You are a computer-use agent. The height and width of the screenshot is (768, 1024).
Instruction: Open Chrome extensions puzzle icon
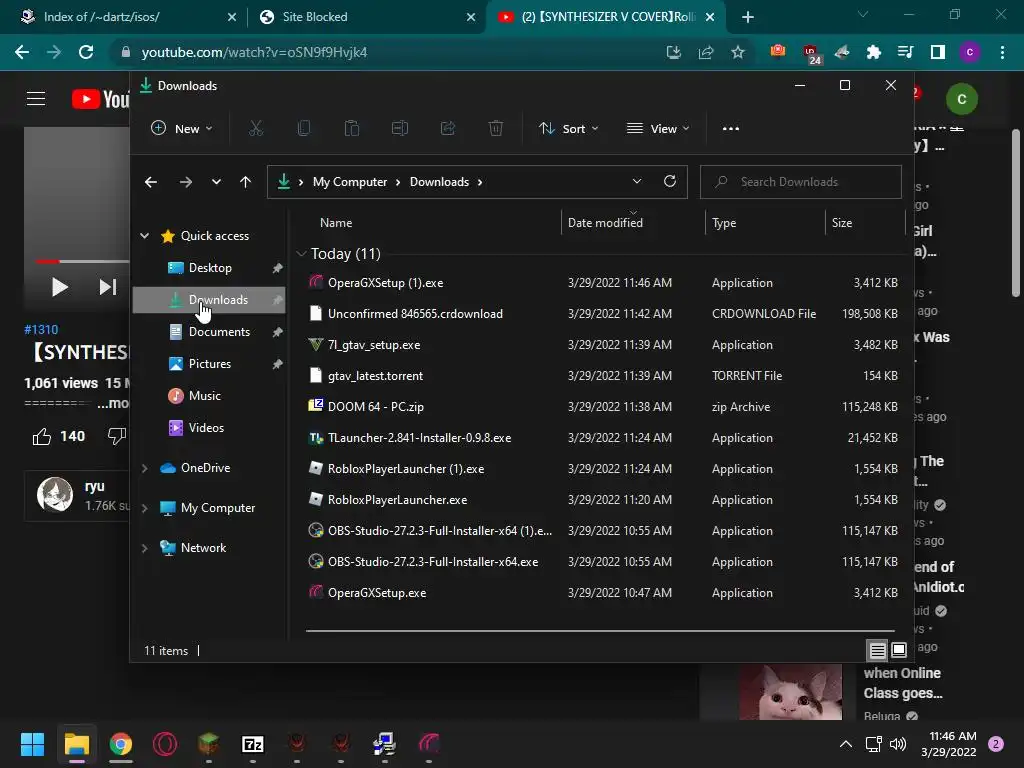click(874, 52)
